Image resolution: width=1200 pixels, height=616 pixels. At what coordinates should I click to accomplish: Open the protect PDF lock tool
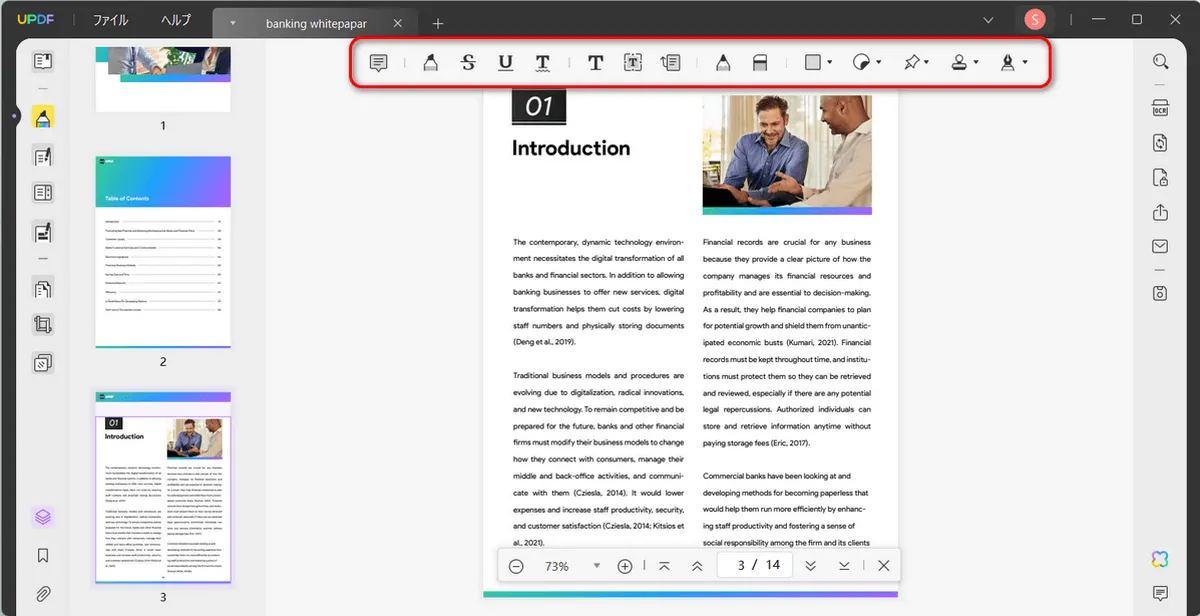tap(1160, 178)
